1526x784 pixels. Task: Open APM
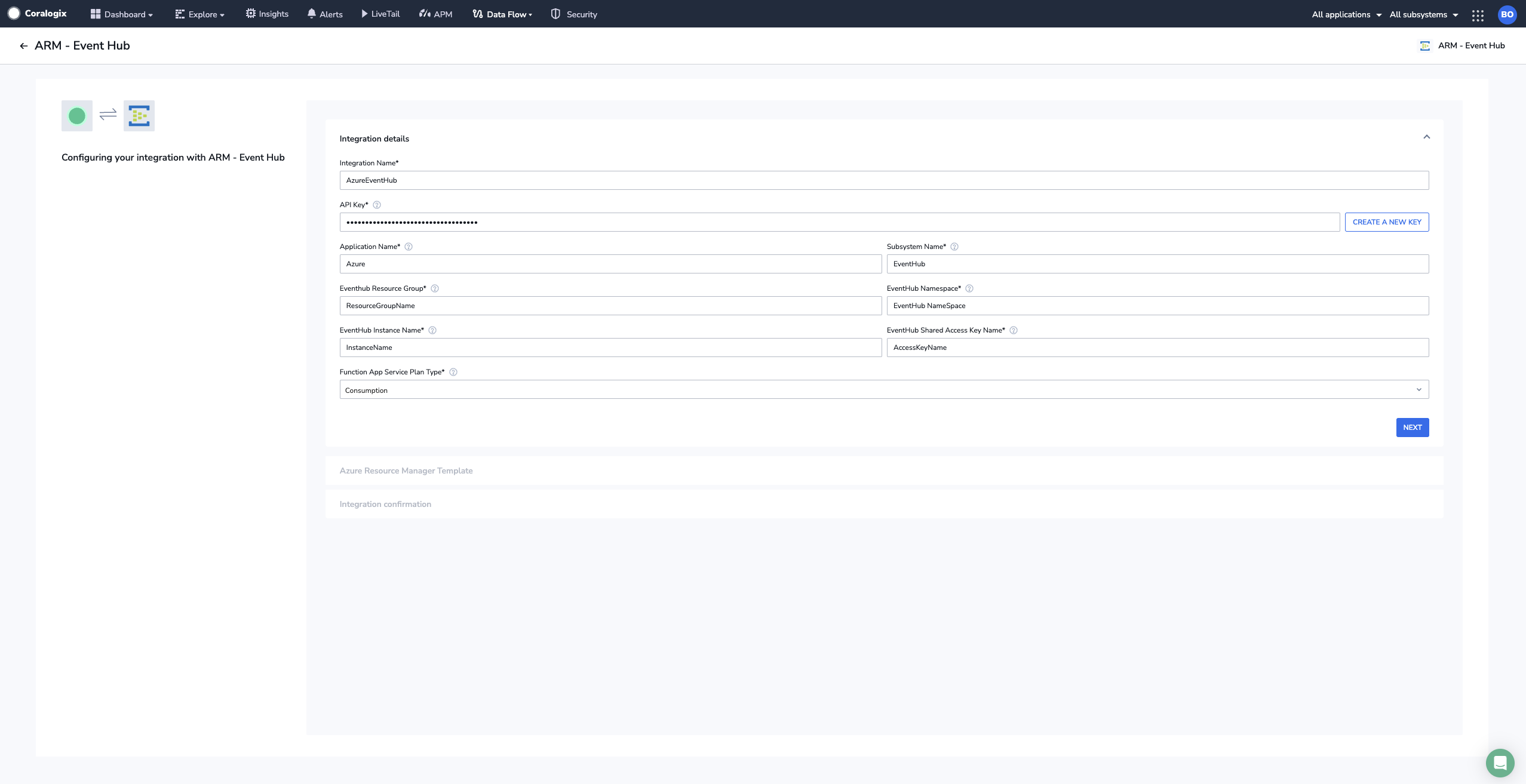[x=436, y=14]
